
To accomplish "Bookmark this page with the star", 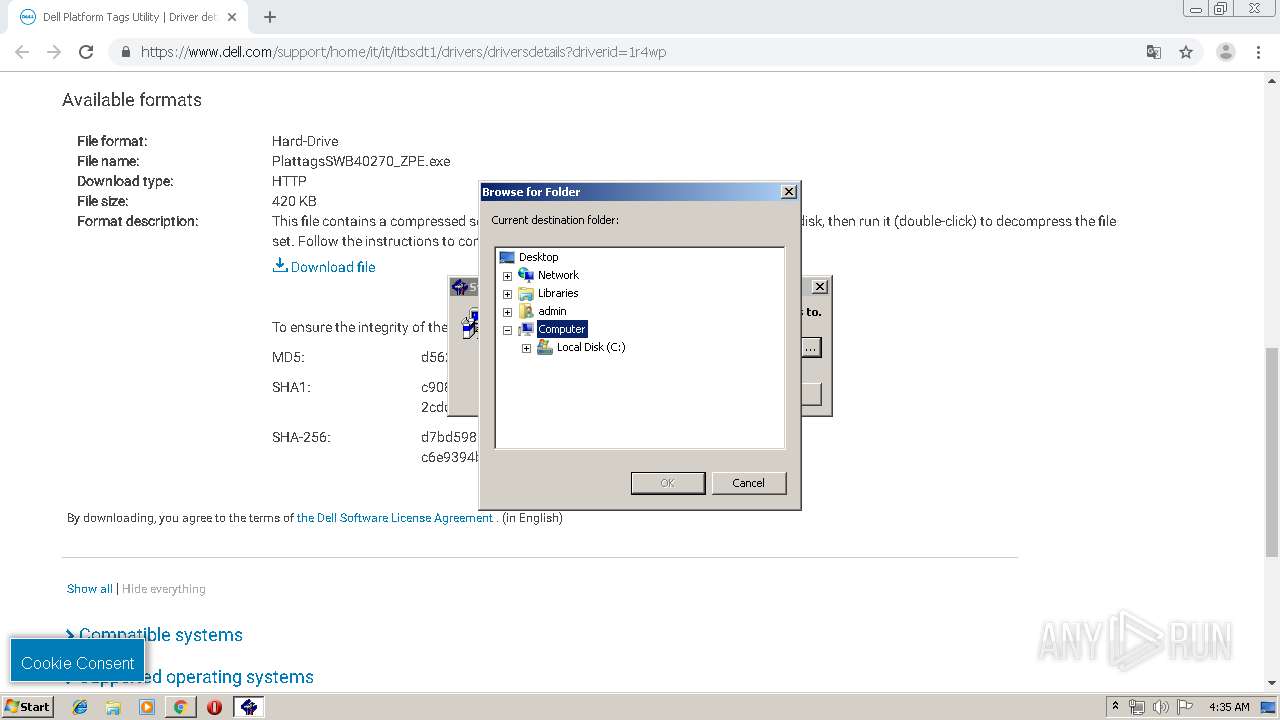I will tap(1186, 52).
